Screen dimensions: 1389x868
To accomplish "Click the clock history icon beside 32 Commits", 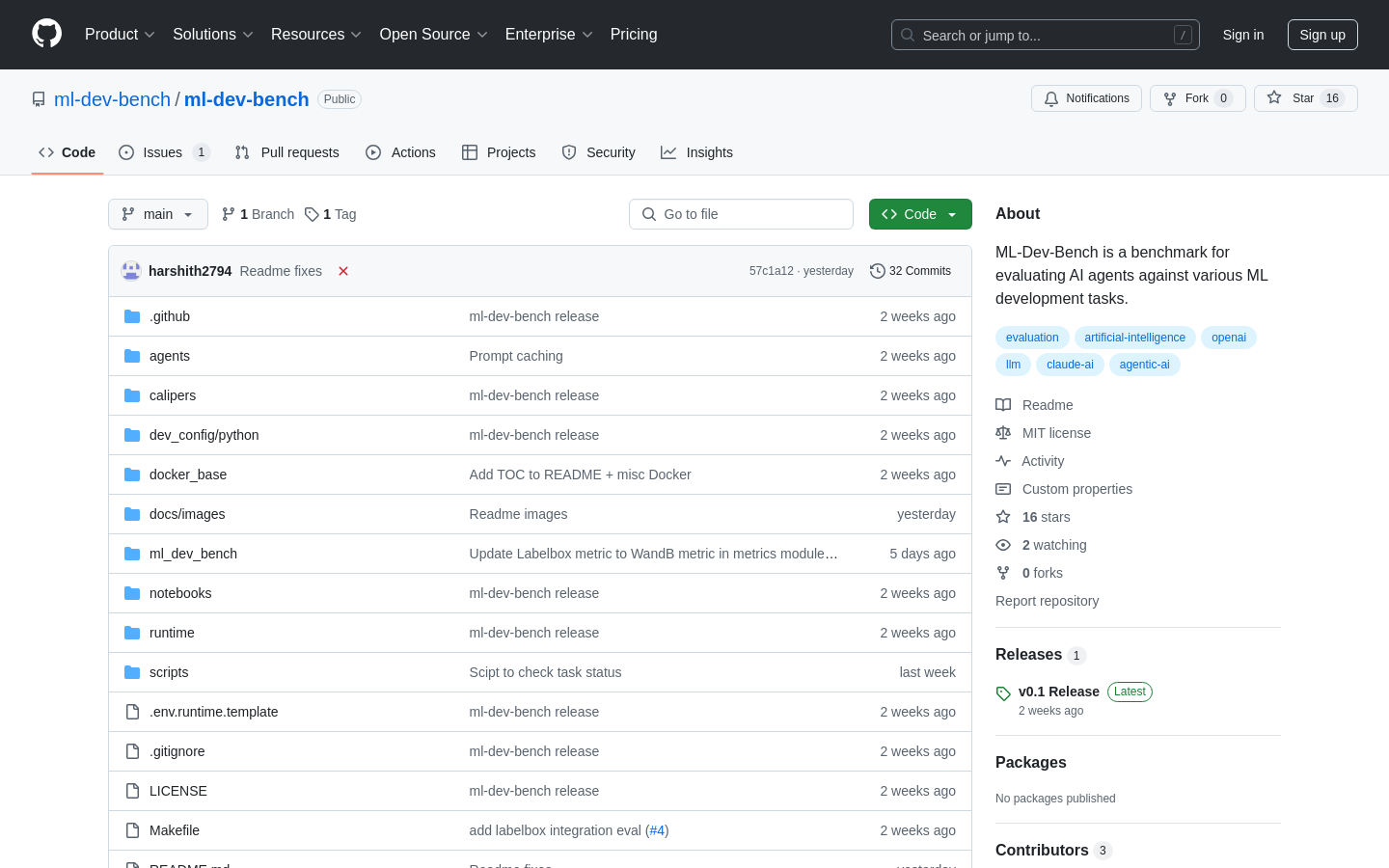I will pyautogui.click(x=878, y=271).
